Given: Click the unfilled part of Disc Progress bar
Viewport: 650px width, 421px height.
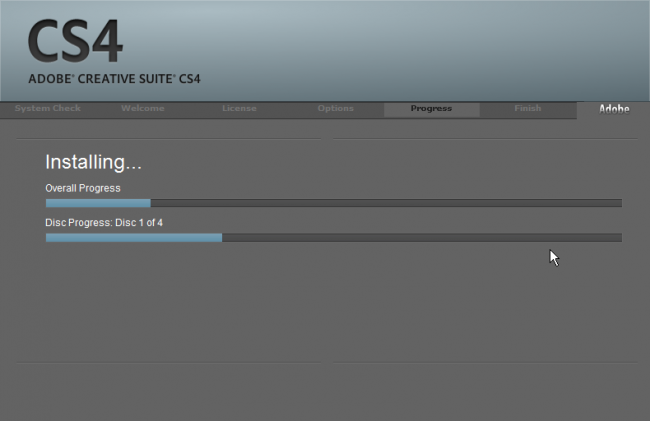Looking at the screenshot, I should pyautogui.click(x=420, y=238).
